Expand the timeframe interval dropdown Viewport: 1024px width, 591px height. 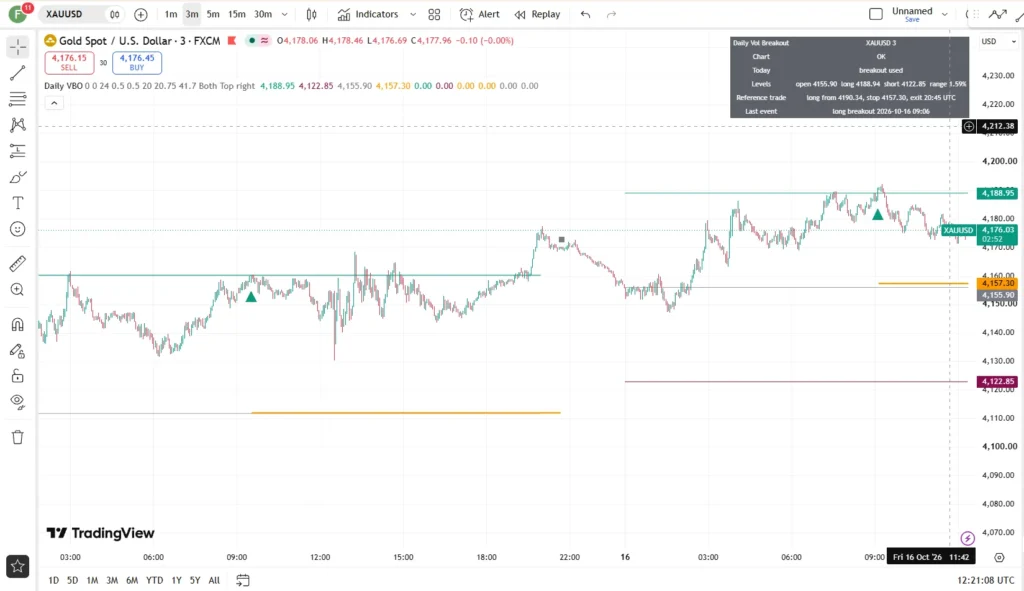point(284,14)
